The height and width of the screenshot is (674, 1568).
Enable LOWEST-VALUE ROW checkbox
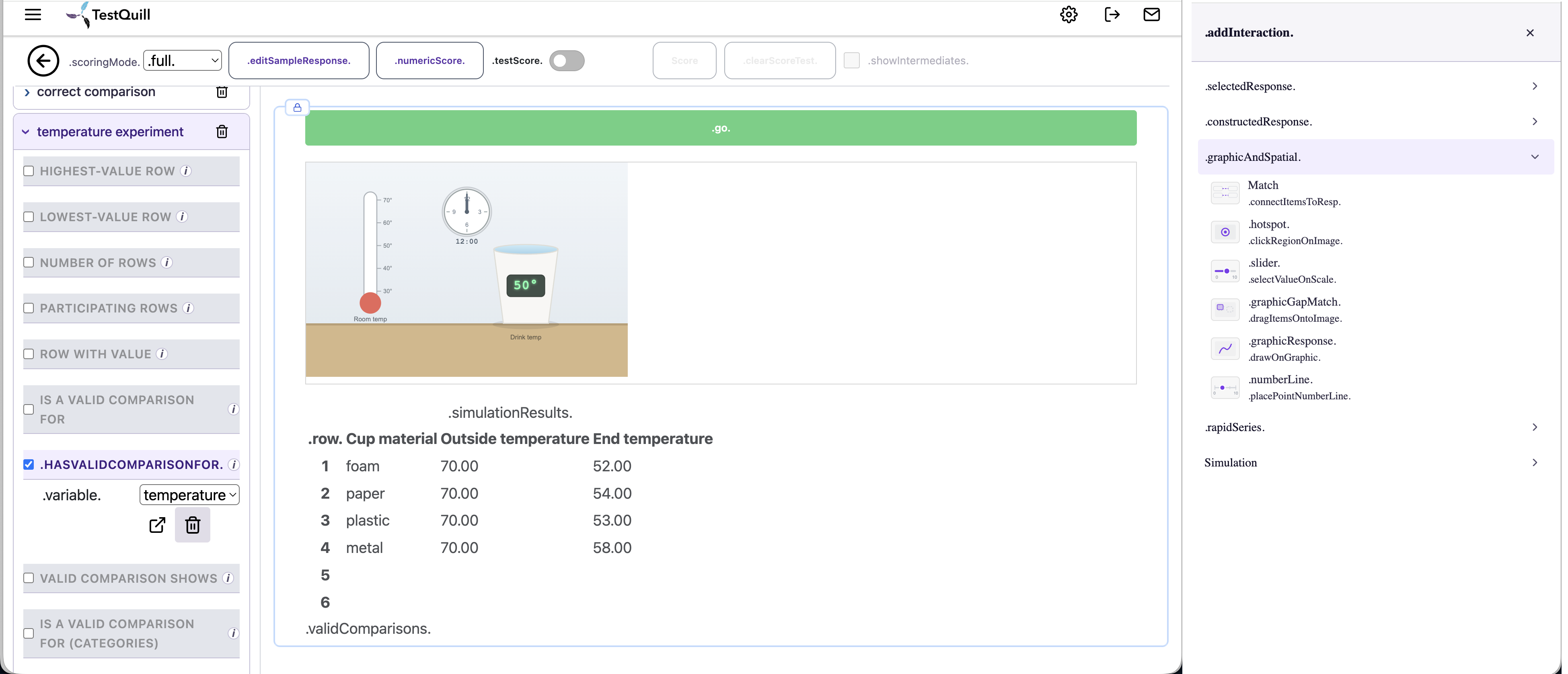coord(29,217)
